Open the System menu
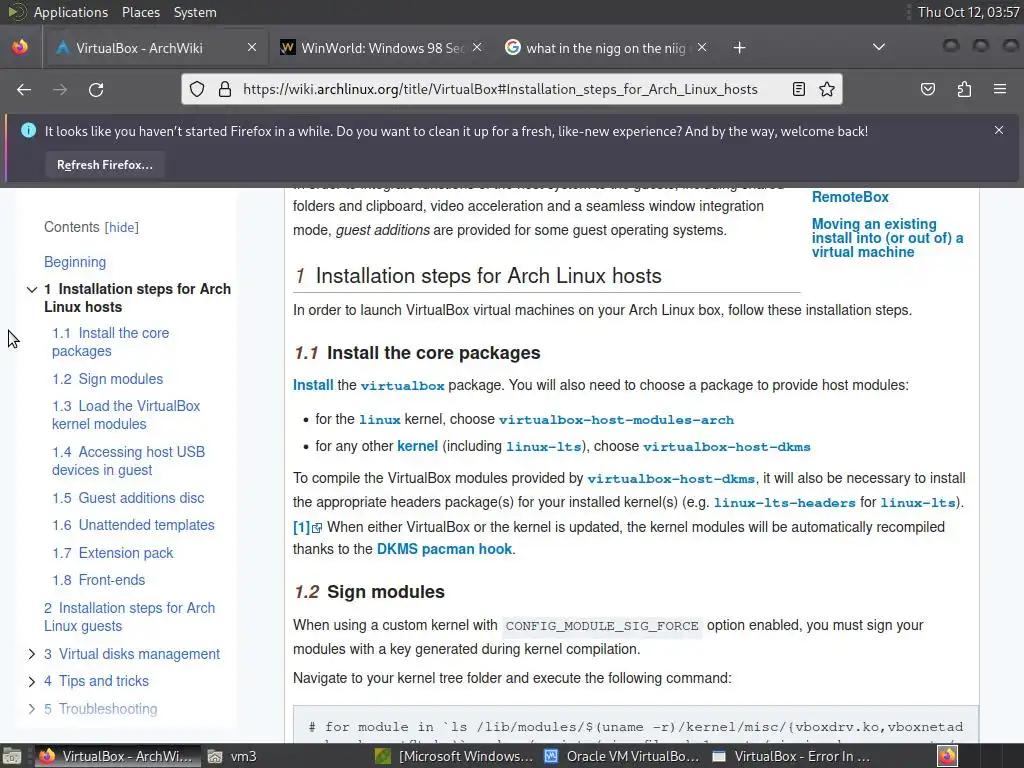The image size is (1024, 768). (x=195, y=12)
